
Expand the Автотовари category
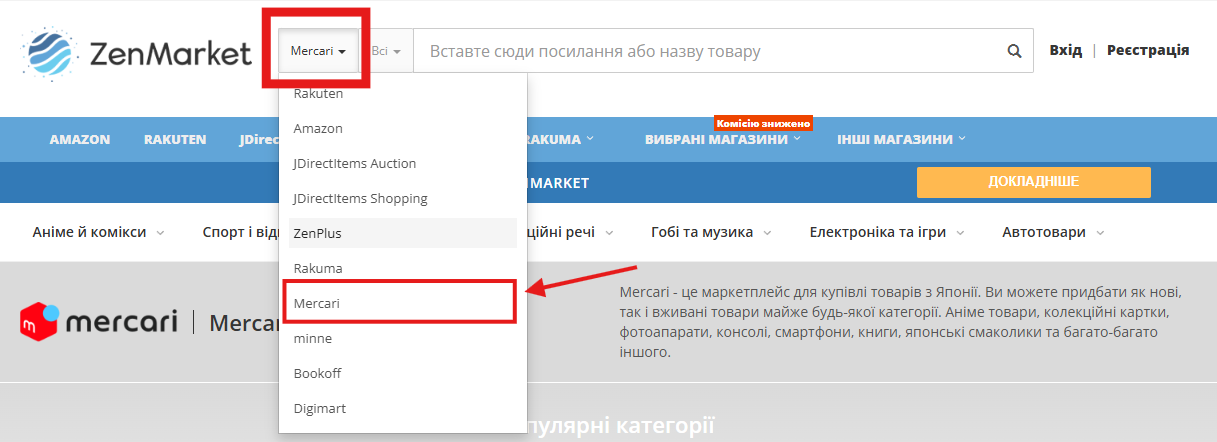coord(1053,232)
